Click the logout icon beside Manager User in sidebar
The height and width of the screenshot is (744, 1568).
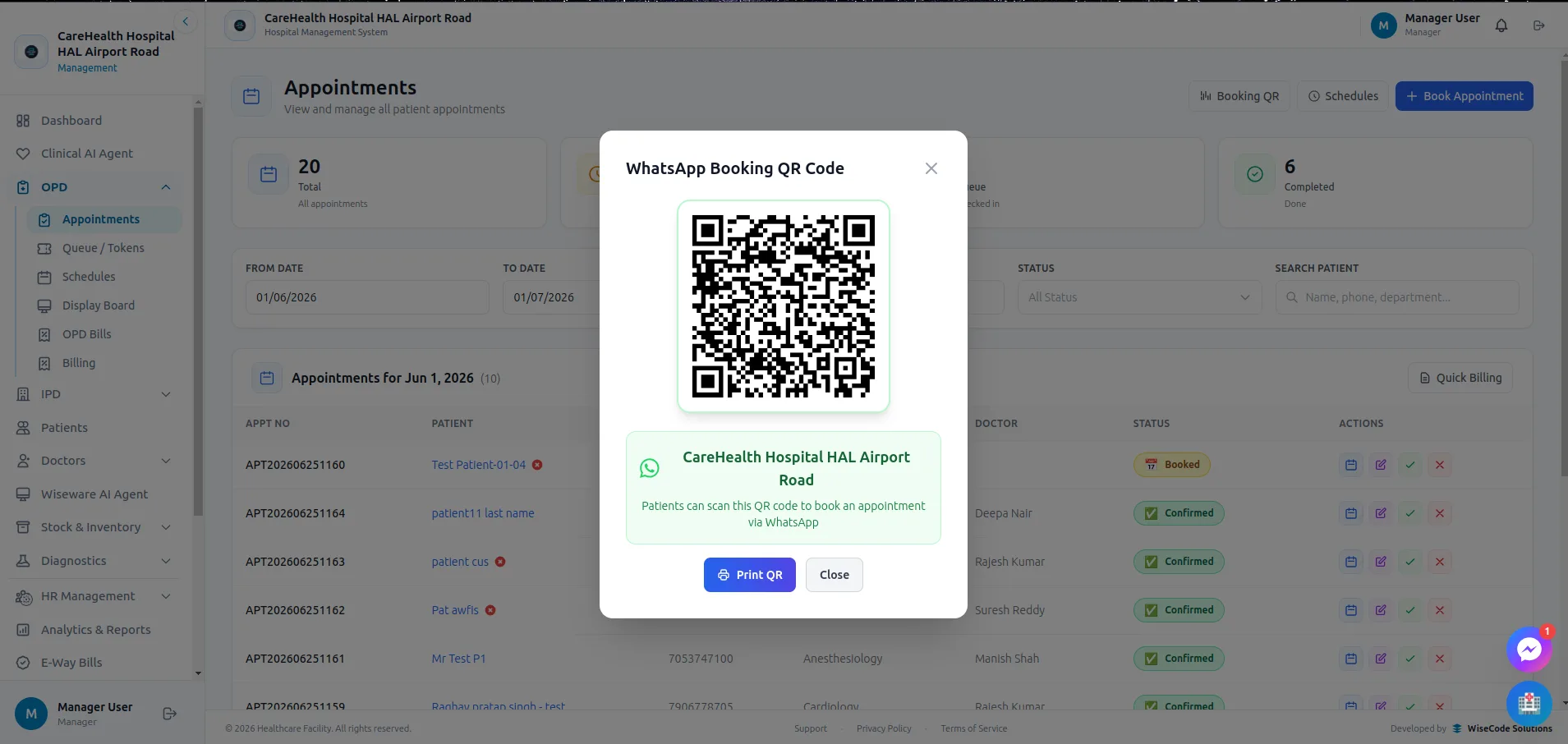coord(170,714)
